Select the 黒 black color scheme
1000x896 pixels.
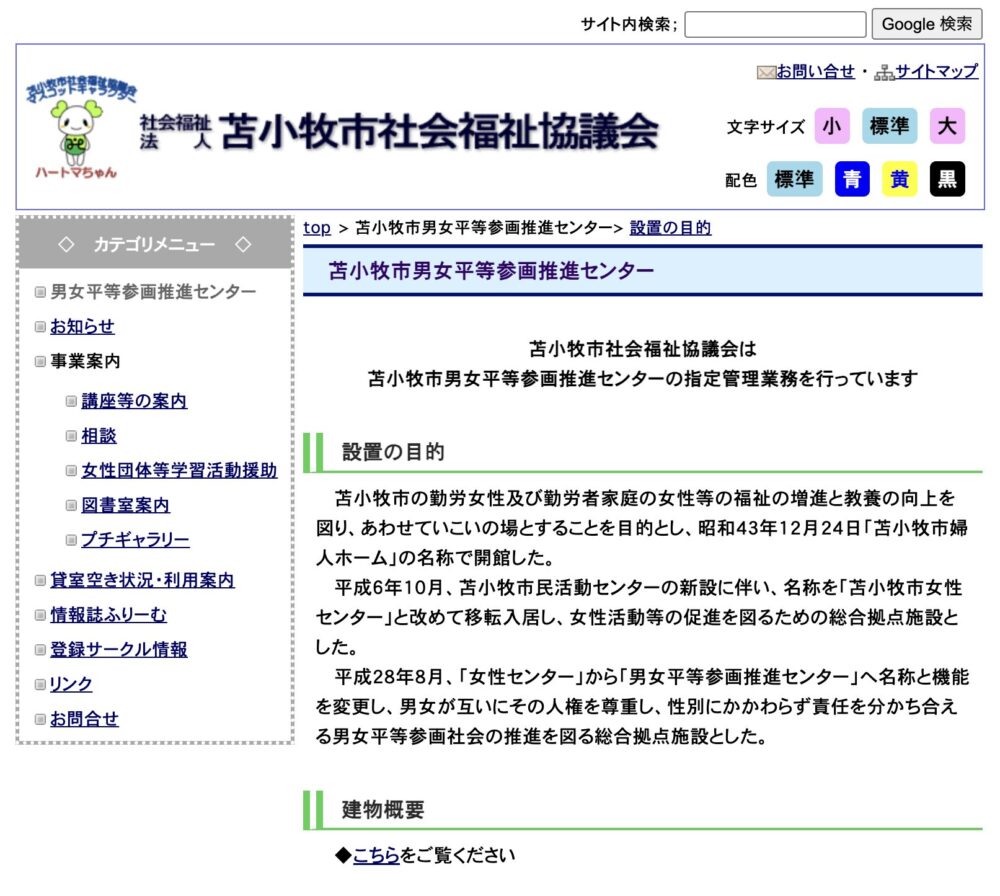[x=947, y=179]
